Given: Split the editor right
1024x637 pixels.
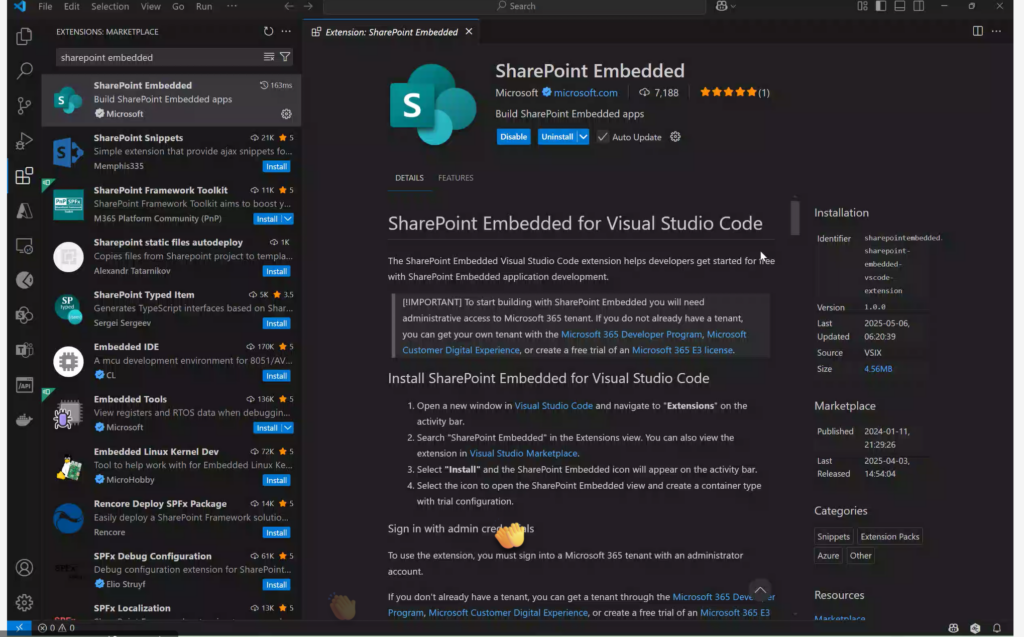Looking at the screenshot, I should tap(978, 31).
